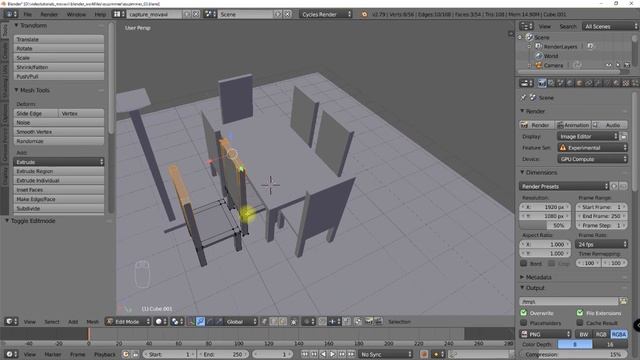The width and height of the screenshot is (640, 360).
Task: Open the Mesh menu in 3D view
Action: tap(92, 322)
